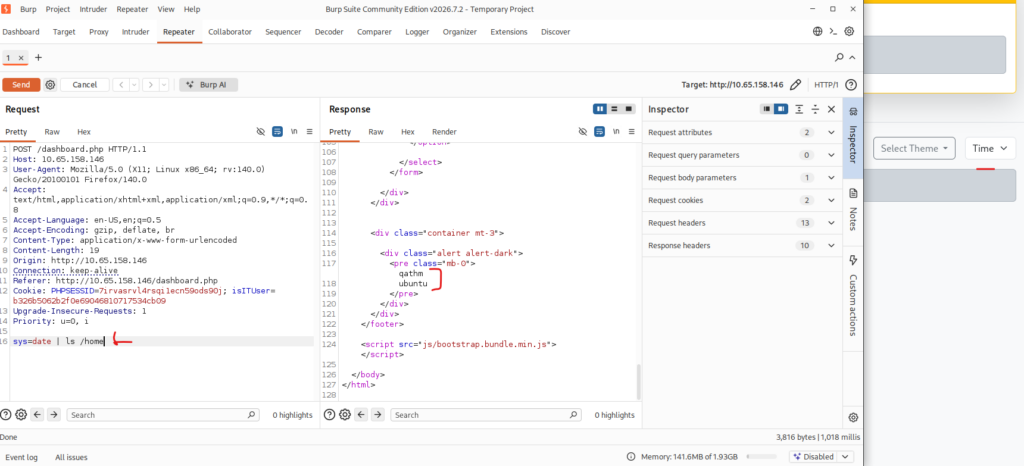
Task: Open the Burp menu
Action: pyautogui.click(x=28, y=9)
